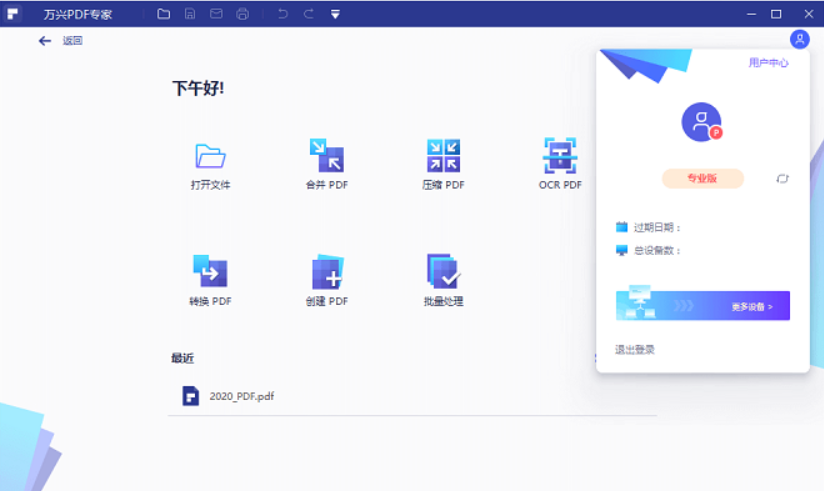The height and width of the screenshot is (491, 824).
Task: Click the refresh icon beside 专业版 badge
Action: tap(782, 179)
